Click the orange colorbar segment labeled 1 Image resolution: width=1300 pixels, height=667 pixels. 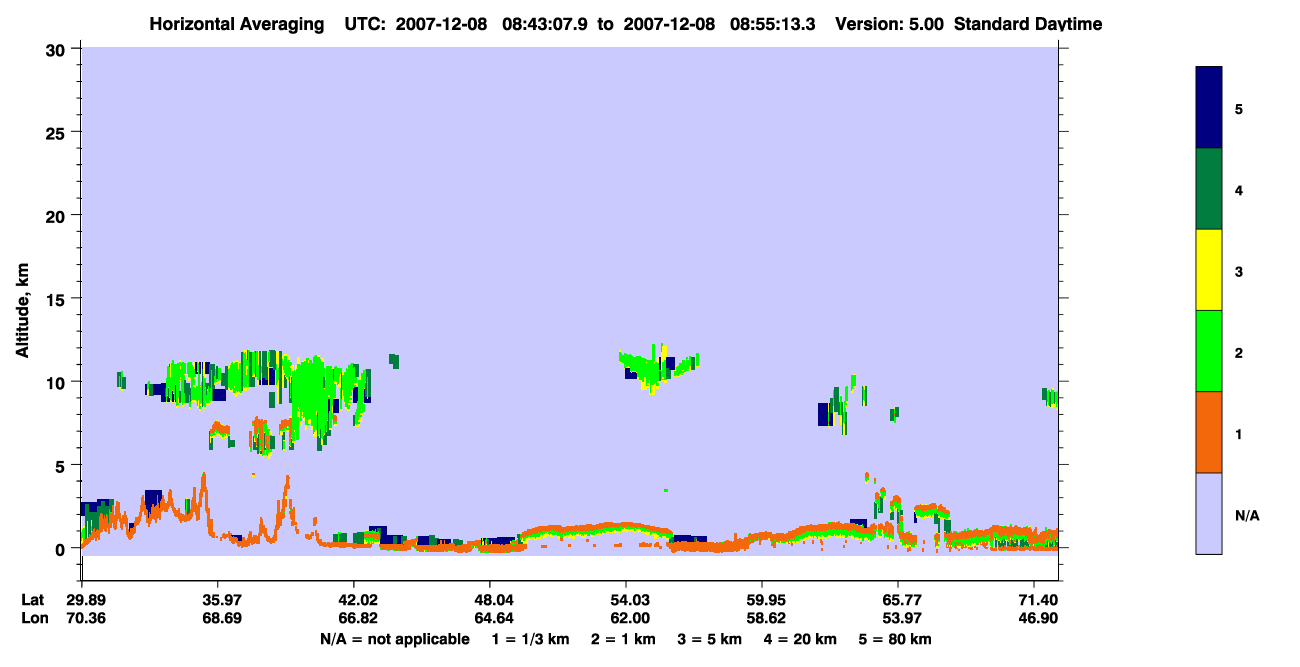point(1209,432)
